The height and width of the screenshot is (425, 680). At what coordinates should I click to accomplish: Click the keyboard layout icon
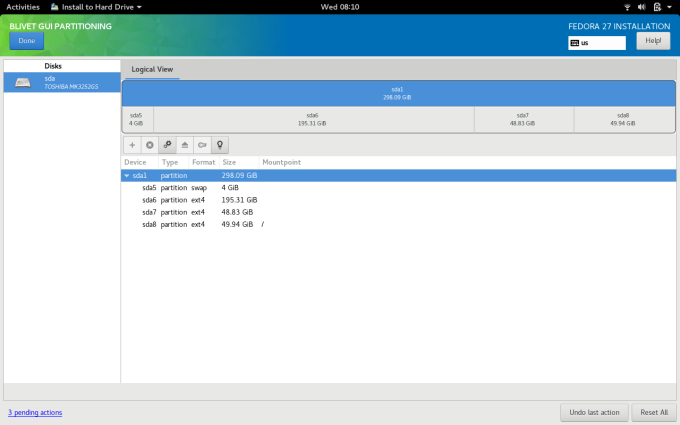(x=575, y=43)
